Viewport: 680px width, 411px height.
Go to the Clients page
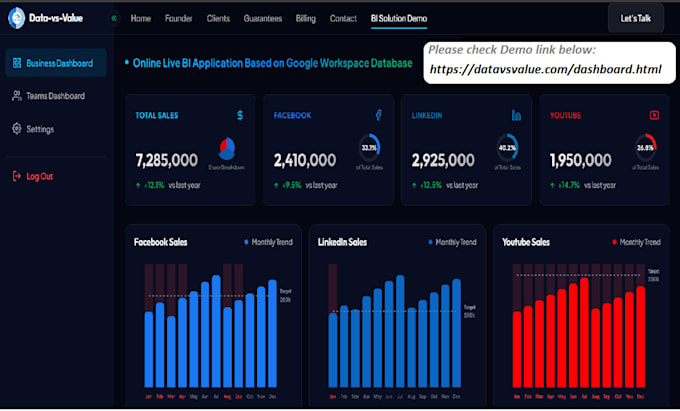[218, 19]
